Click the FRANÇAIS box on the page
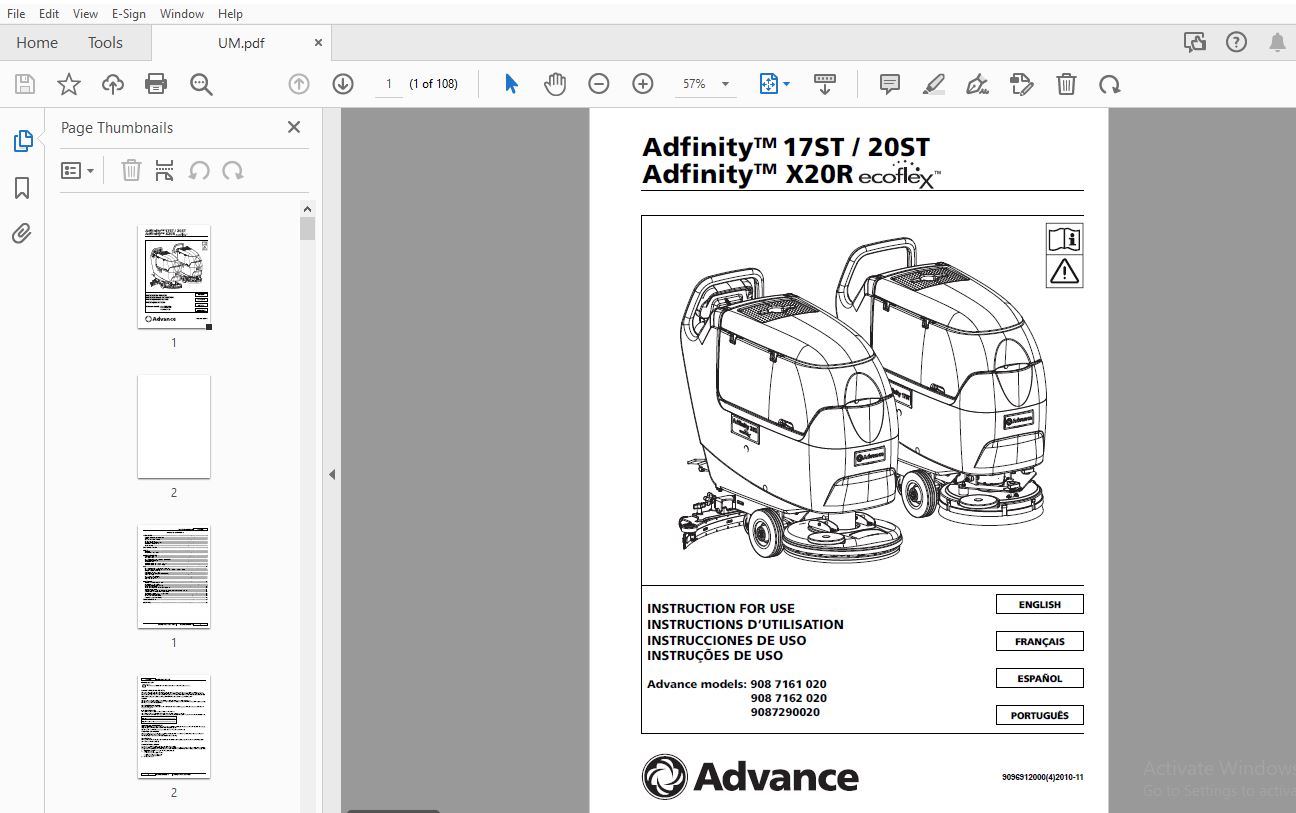This screenshot has height=813, width=1296. coord(1040,641)
